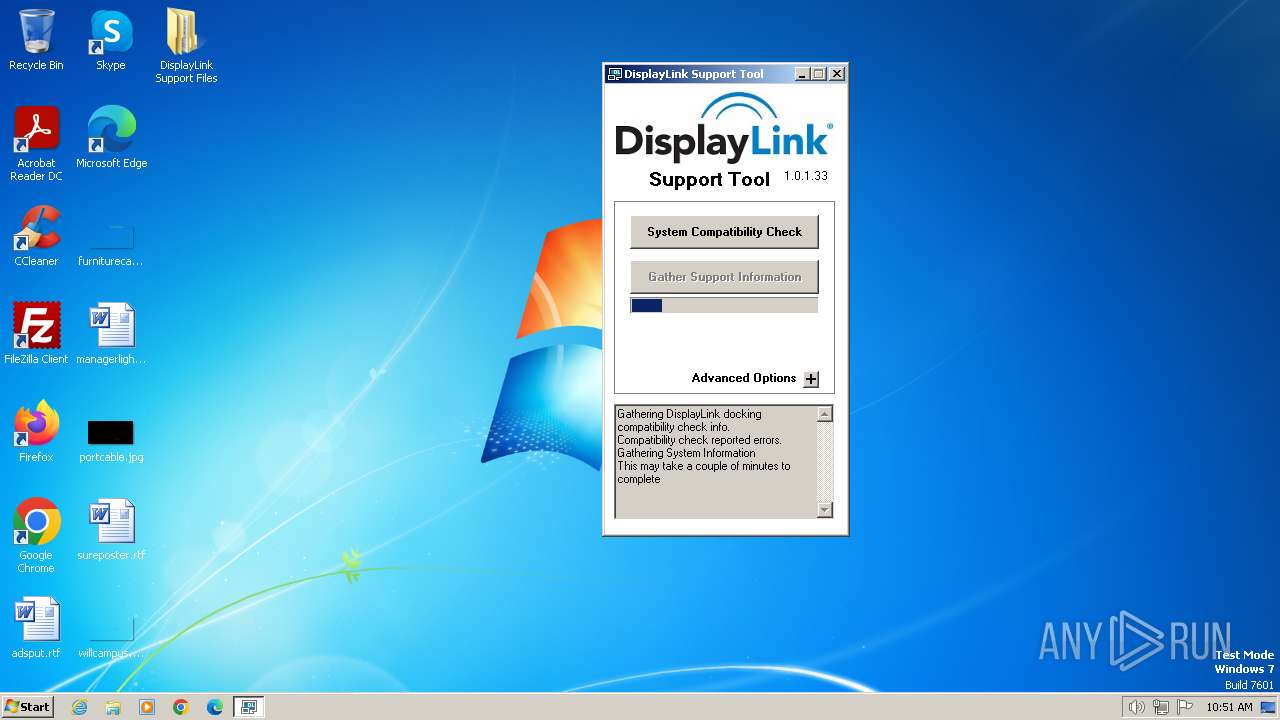Show the clock and calendar at 10:51 AM

point(1229,707)
